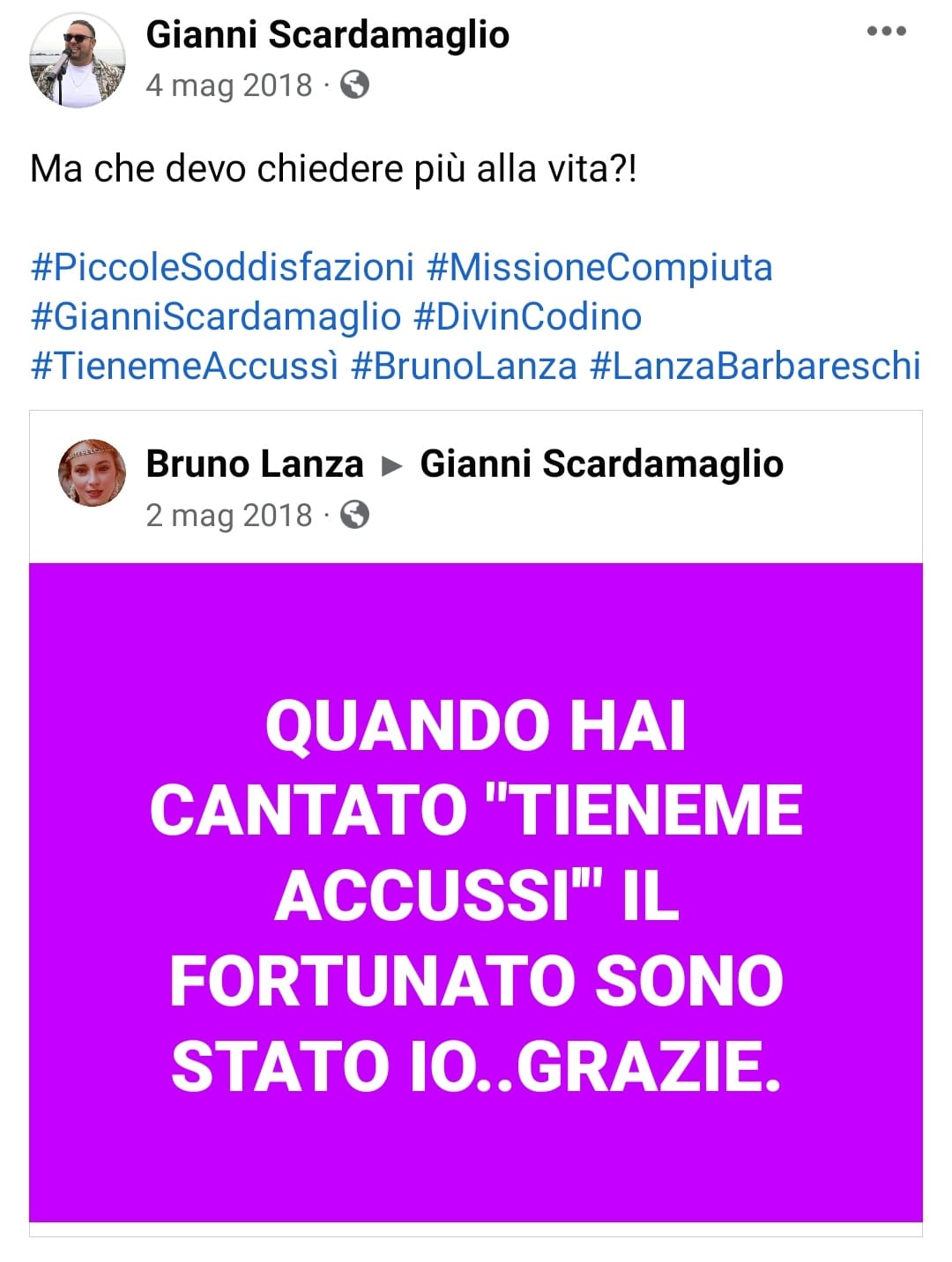Open Gianni Scardamaglio's name at top of post
This screenshot has height=1262, width=952.
point(327,34)
